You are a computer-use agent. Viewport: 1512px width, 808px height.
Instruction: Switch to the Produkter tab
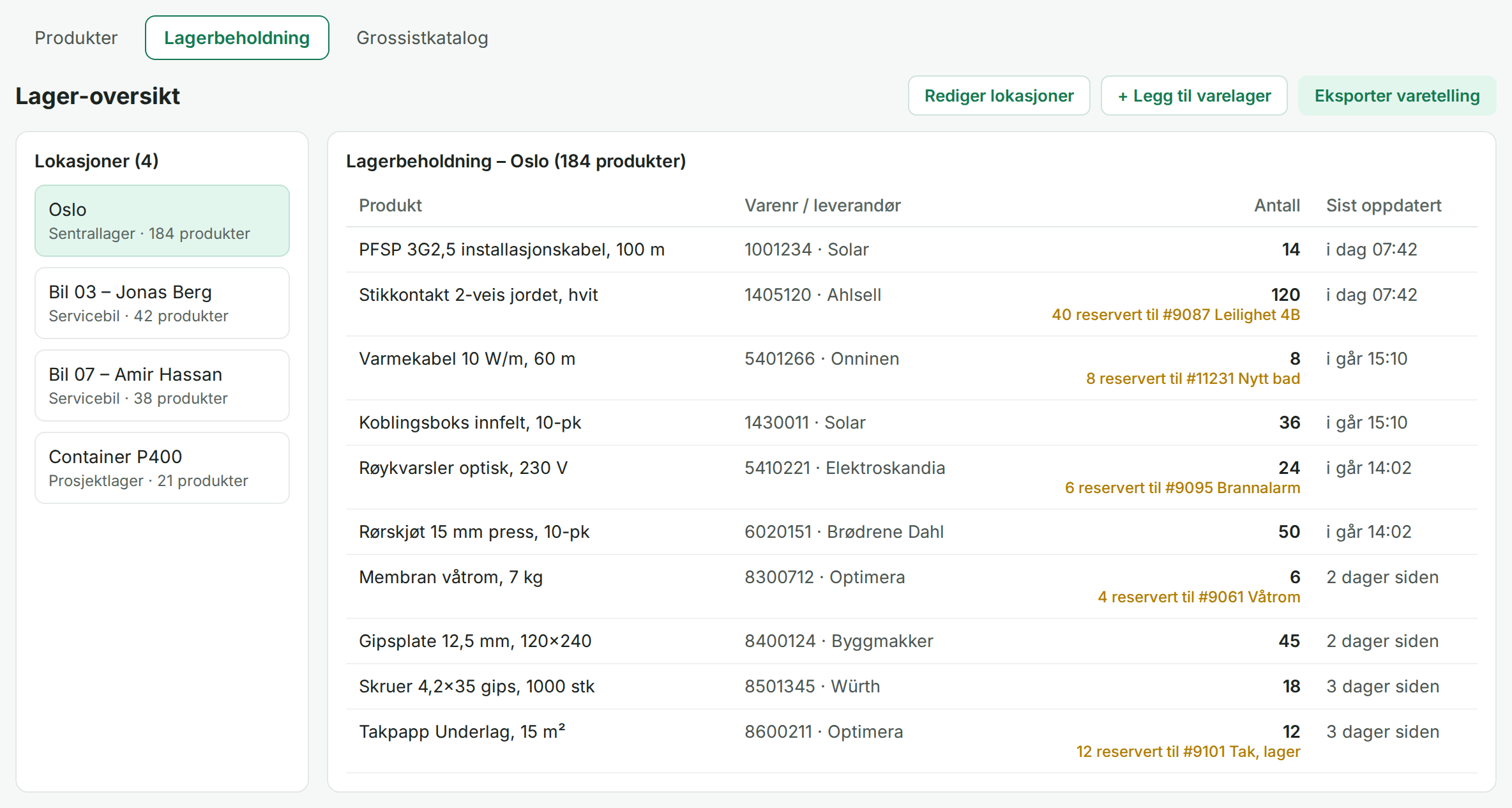76,38
